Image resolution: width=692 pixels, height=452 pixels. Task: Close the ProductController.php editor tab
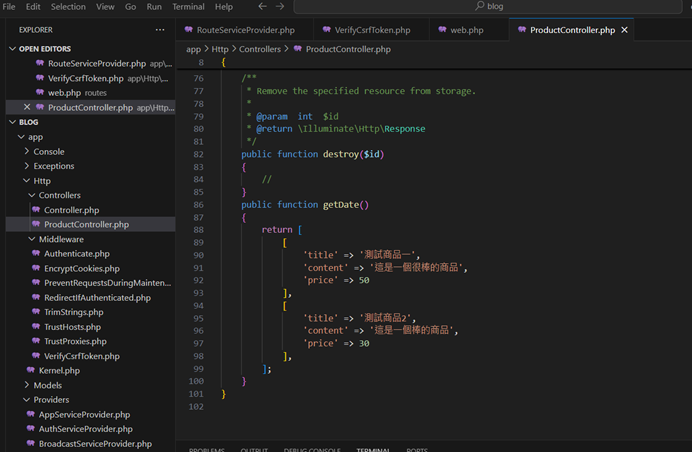pyautogui.click(x=625, y=30)
